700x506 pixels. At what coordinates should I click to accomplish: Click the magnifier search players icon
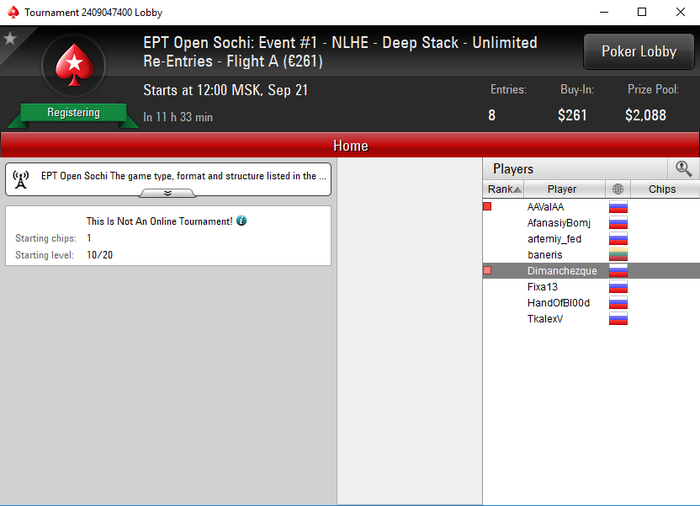(x=683, y=169)
